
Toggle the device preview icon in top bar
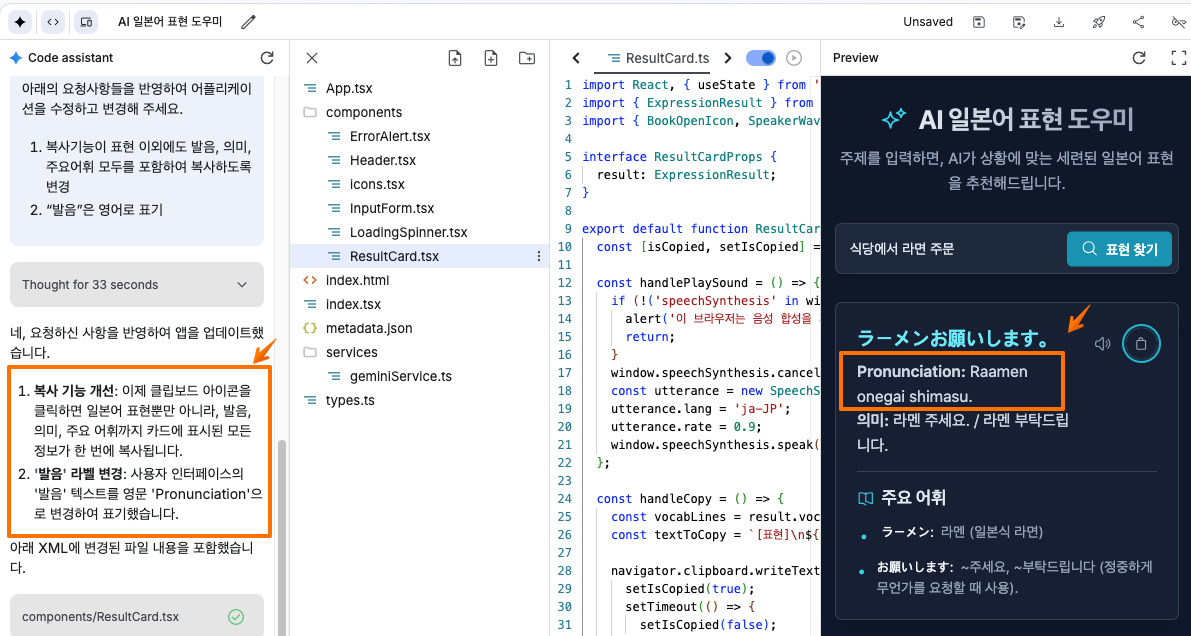(x=86, y=22)
